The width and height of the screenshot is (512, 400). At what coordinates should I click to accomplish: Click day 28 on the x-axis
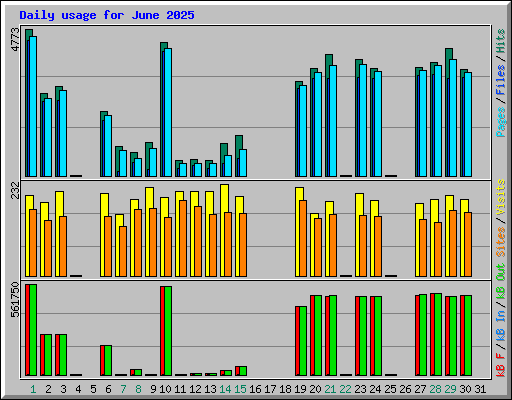click(435, 389)
